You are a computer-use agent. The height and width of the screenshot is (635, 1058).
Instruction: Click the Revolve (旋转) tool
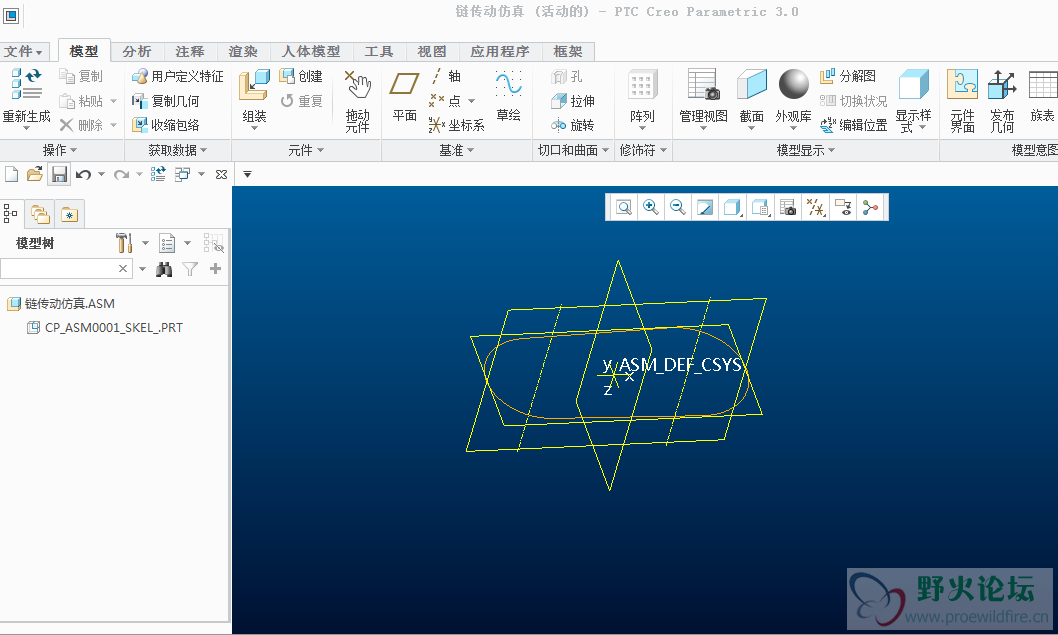click(x=573, y=125)
